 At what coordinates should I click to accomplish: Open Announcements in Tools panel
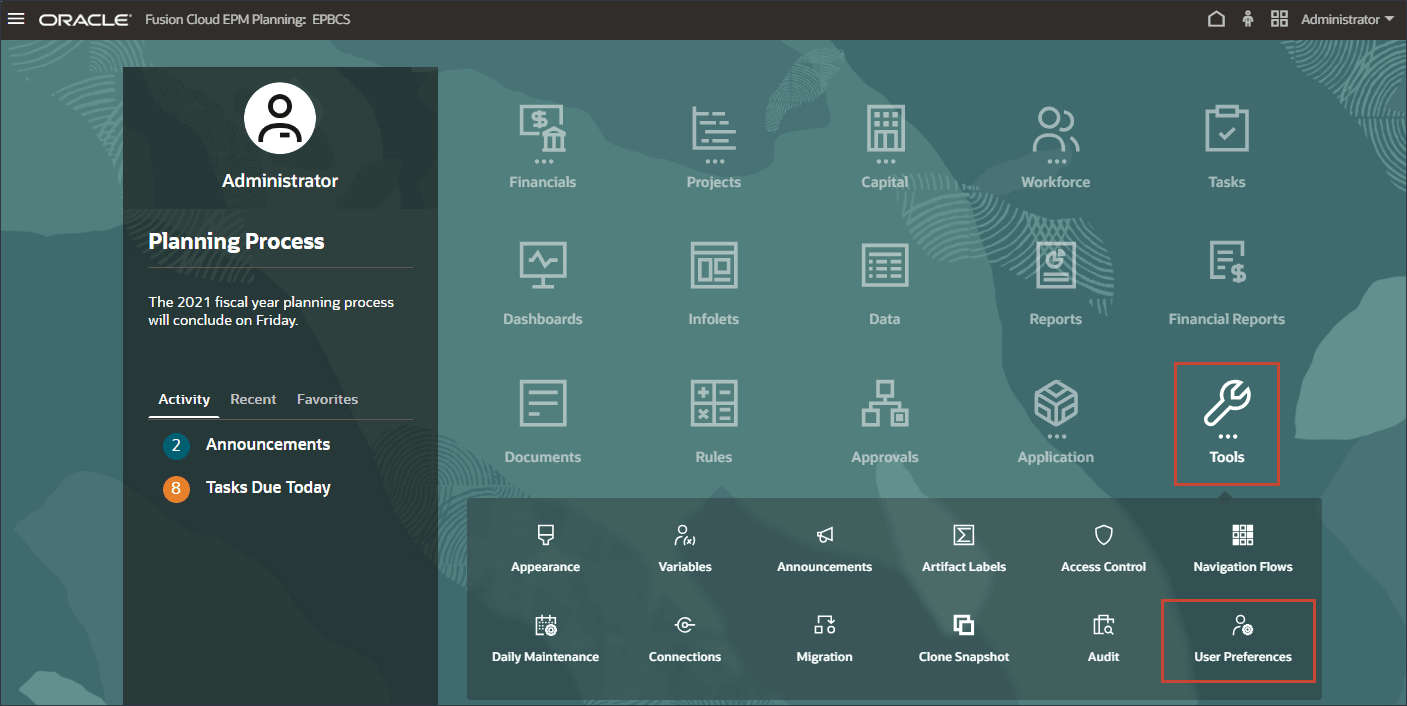click(825, 548)
